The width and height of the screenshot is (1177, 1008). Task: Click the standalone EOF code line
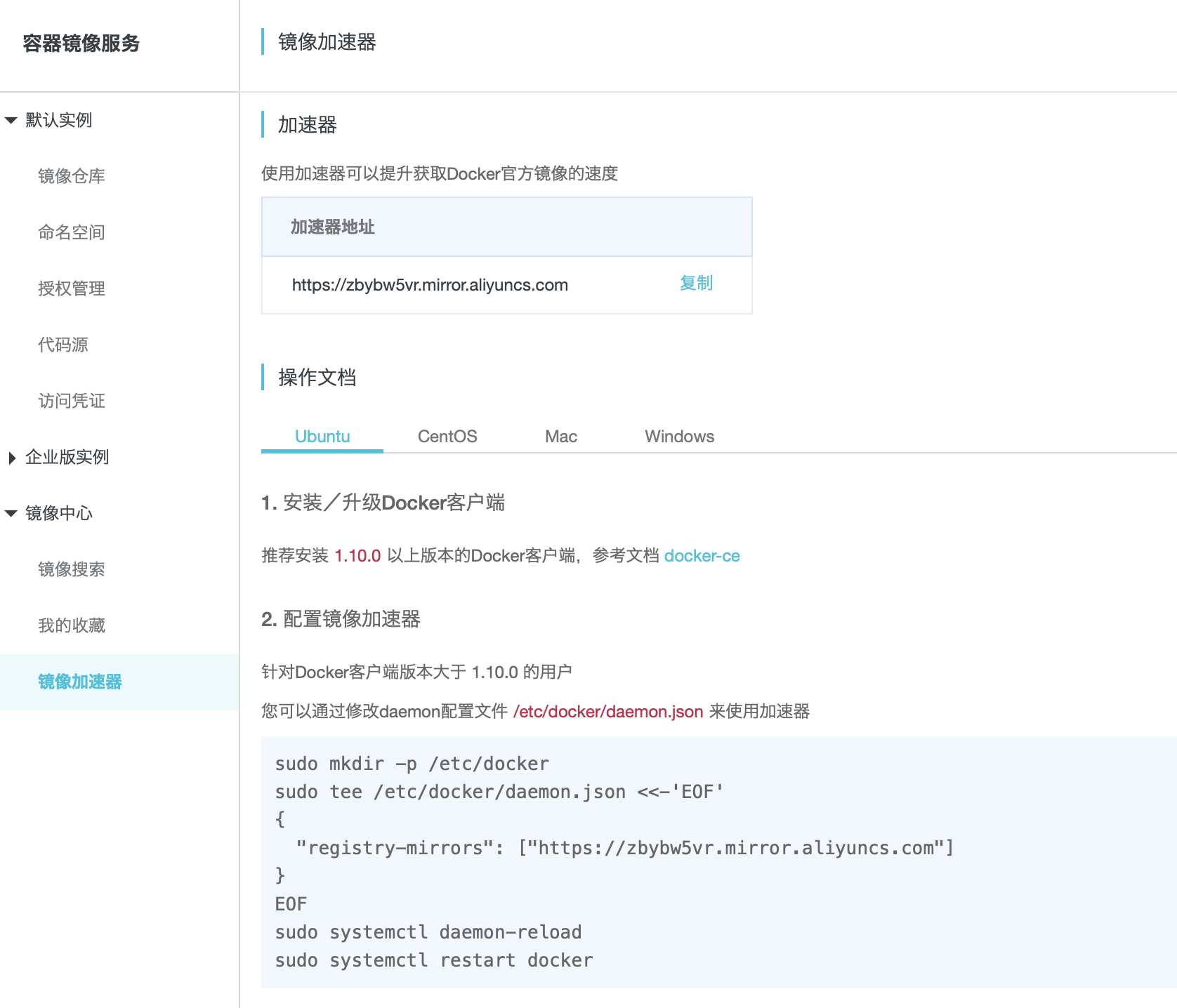point(291,904)
